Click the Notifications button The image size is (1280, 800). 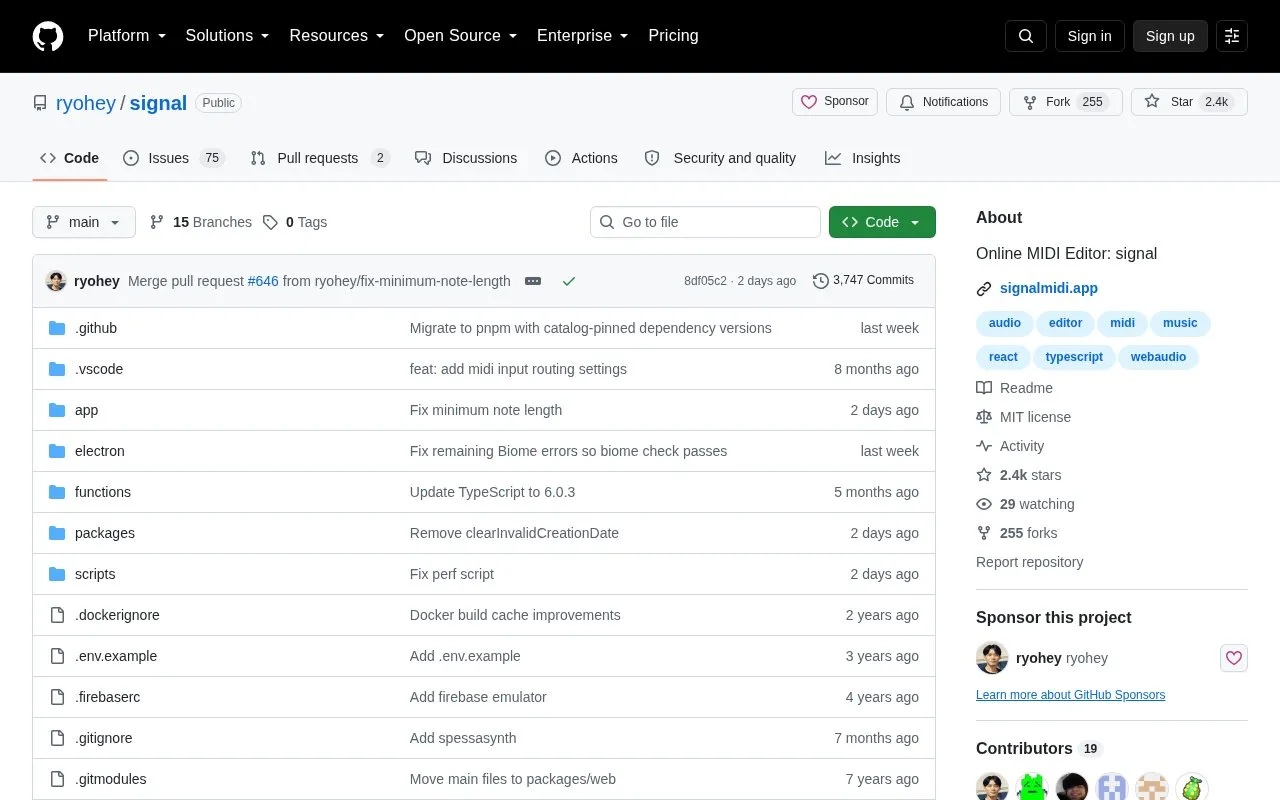[x=943, y=102]
